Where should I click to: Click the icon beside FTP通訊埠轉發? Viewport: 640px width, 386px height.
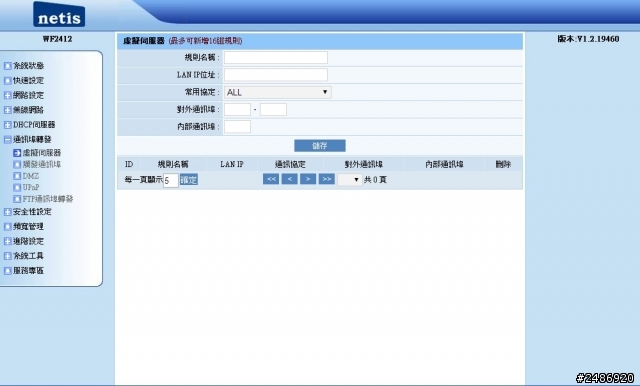point(17,199)
